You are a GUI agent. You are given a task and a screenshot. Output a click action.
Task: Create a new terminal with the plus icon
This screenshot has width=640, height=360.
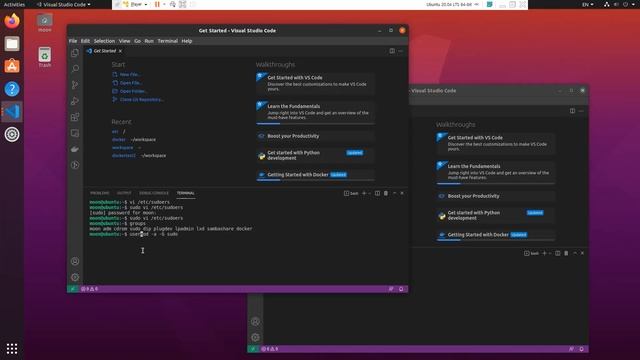[364, 193]
